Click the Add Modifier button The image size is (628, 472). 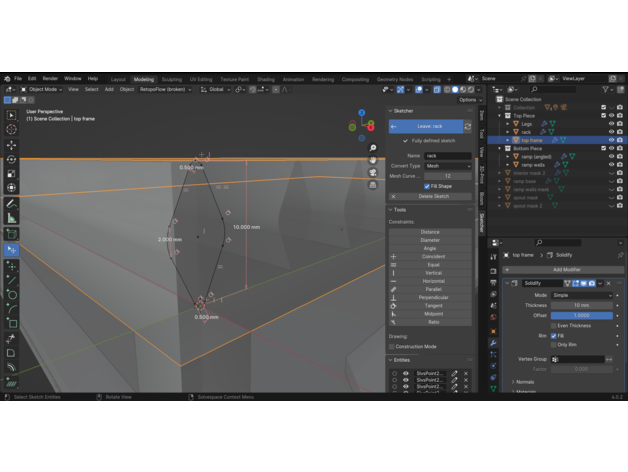(x=566, y=269)
